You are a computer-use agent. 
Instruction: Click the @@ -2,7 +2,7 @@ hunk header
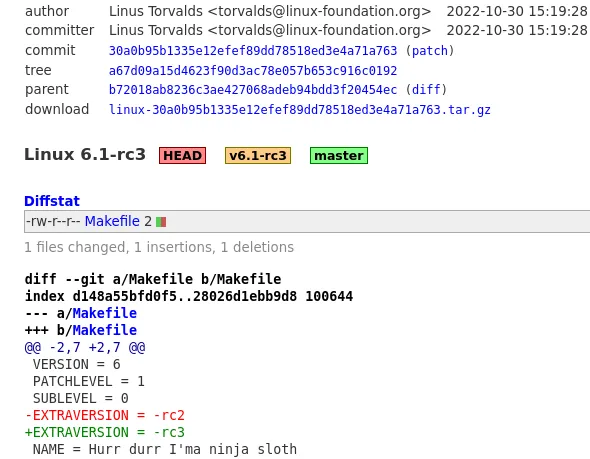pos(85,347)
